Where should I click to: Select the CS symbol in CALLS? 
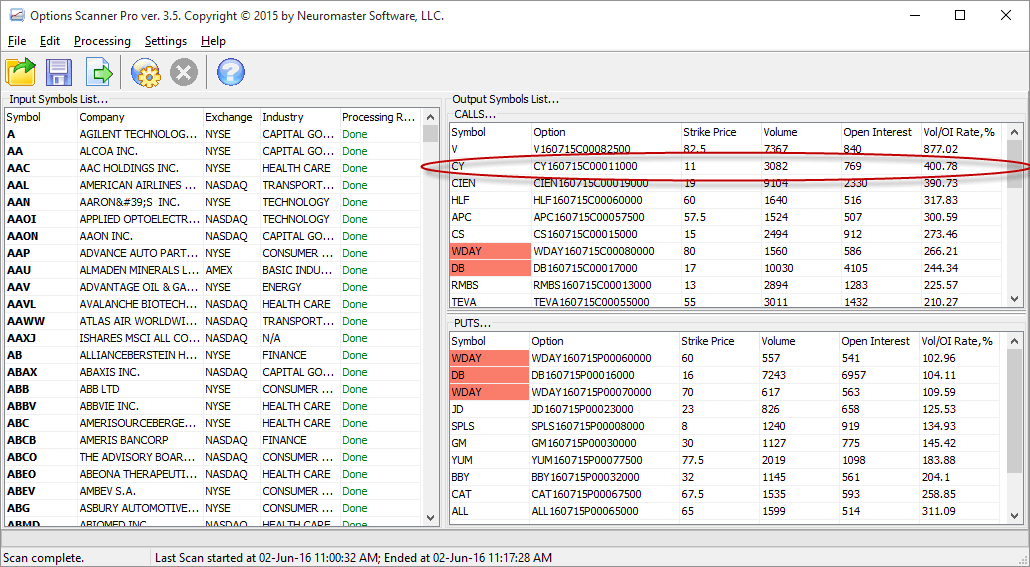pos(458,235)
